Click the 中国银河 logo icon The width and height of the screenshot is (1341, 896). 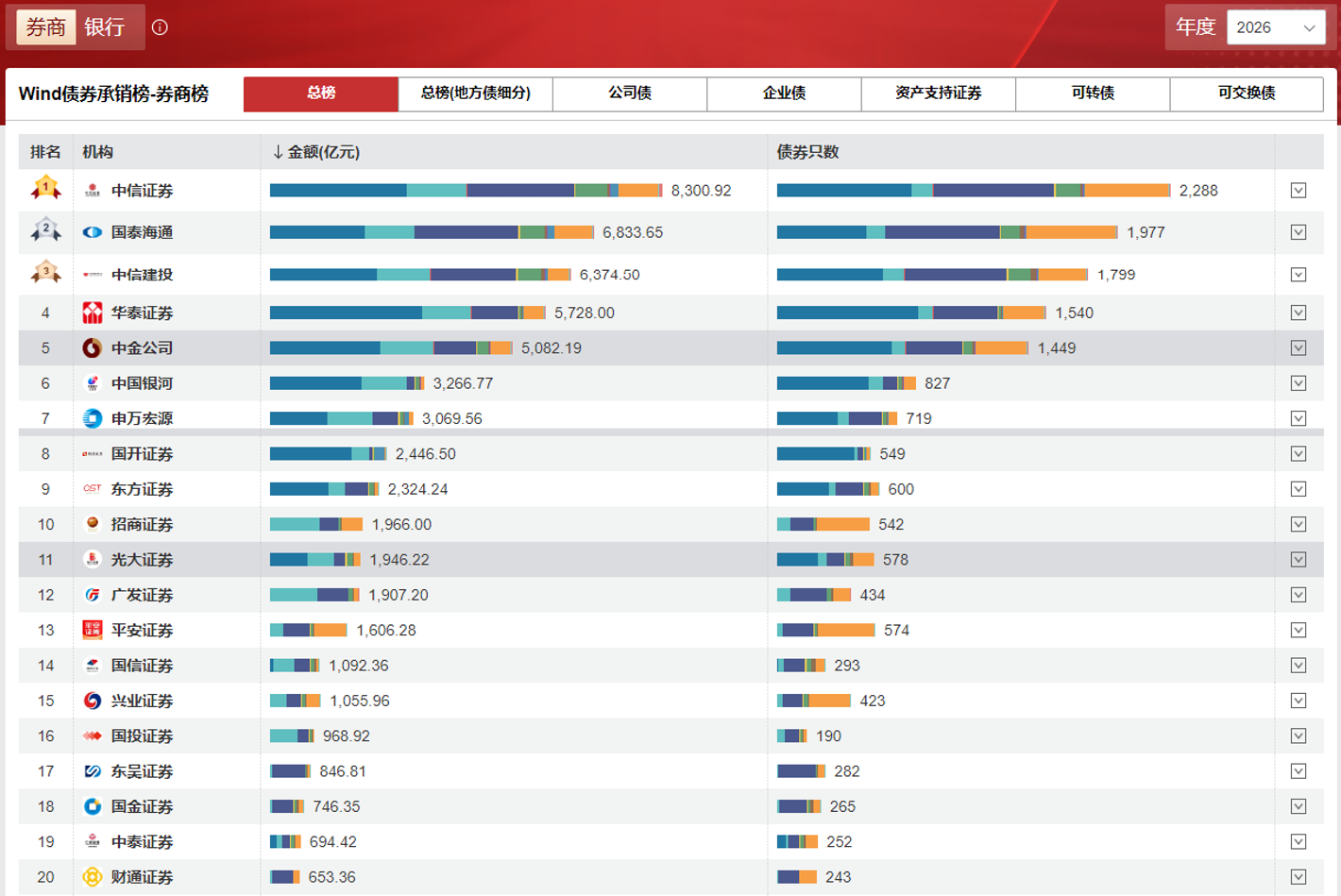[x=92, y=383]
